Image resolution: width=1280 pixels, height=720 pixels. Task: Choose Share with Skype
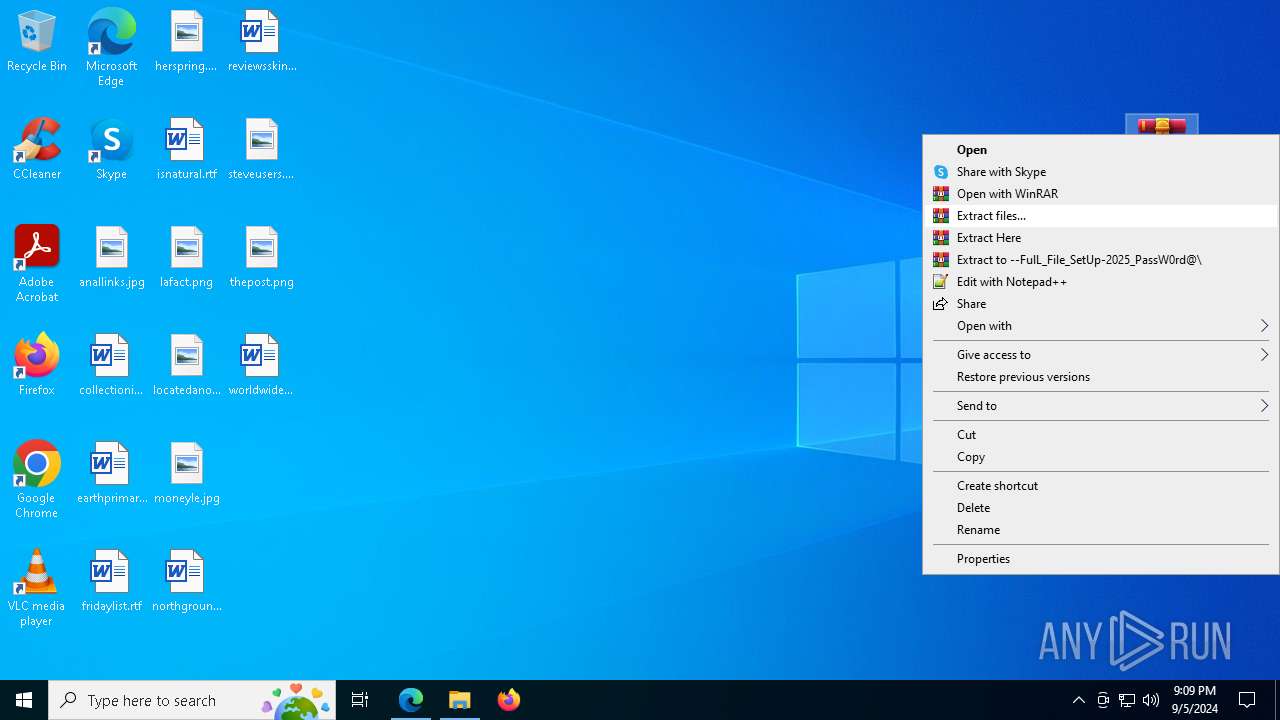pos(1100,172)
